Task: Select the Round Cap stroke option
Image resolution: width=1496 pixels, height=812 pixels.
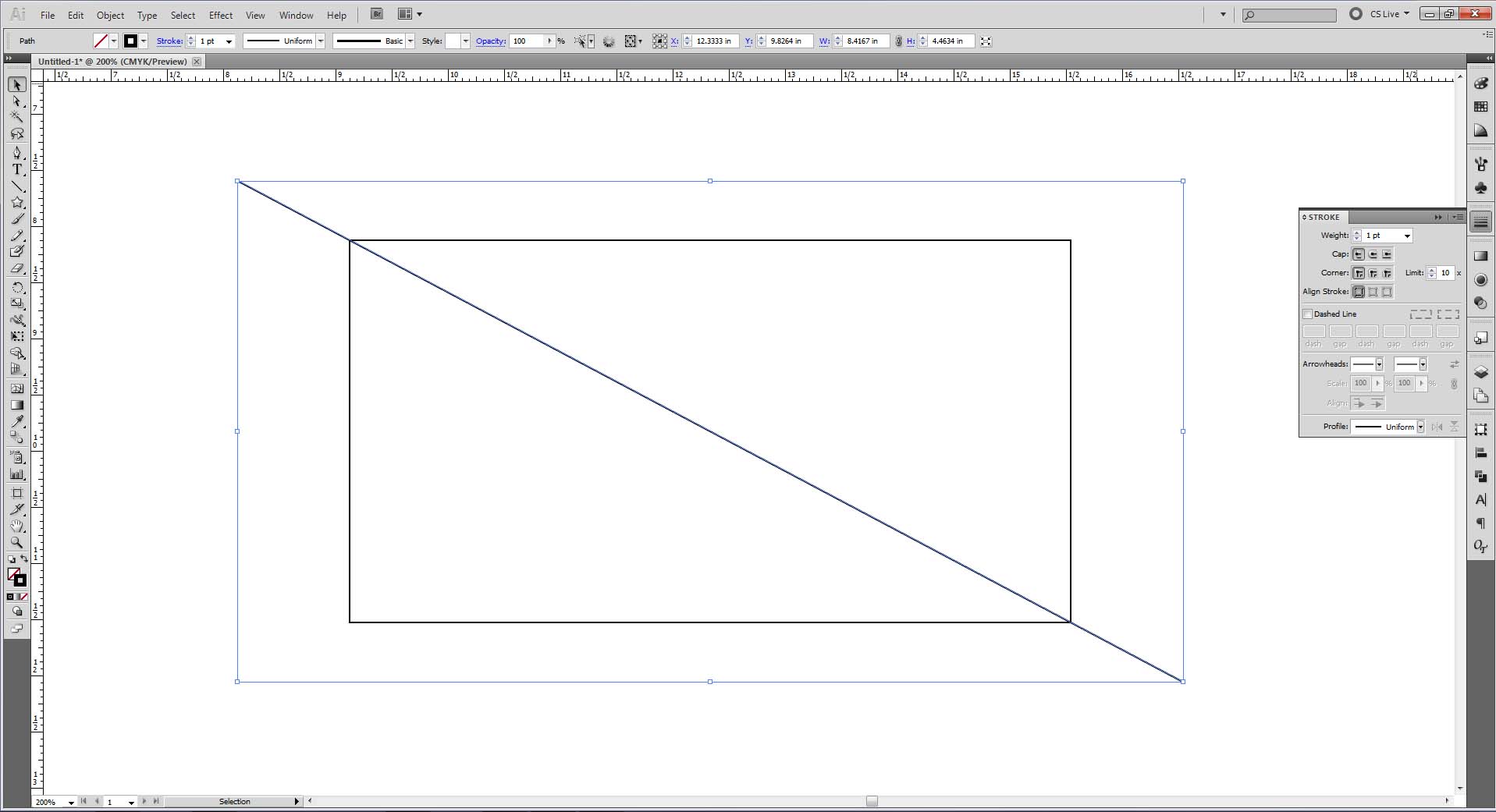Action: pyautogui.click(x=1373, y=254)
